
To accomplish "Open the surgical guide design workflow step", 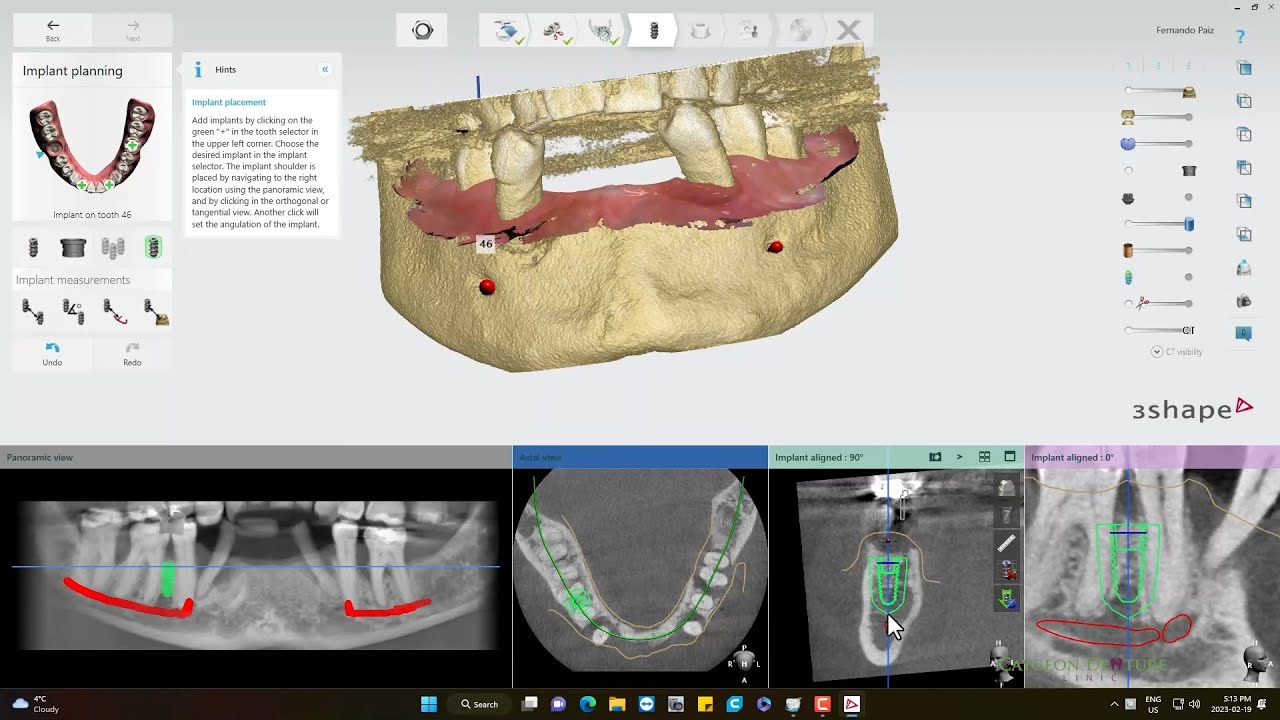I will 749,30.
